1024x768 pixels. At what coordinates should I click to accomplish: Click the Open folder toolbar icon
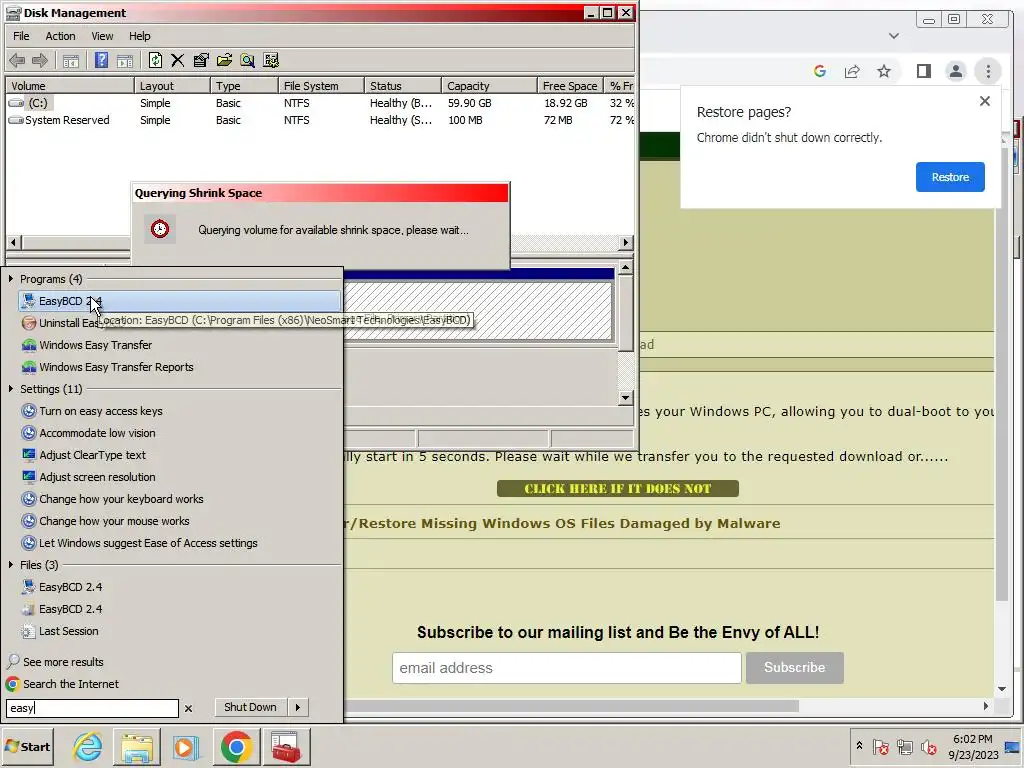pyautogui.click(x=225, y=61)
